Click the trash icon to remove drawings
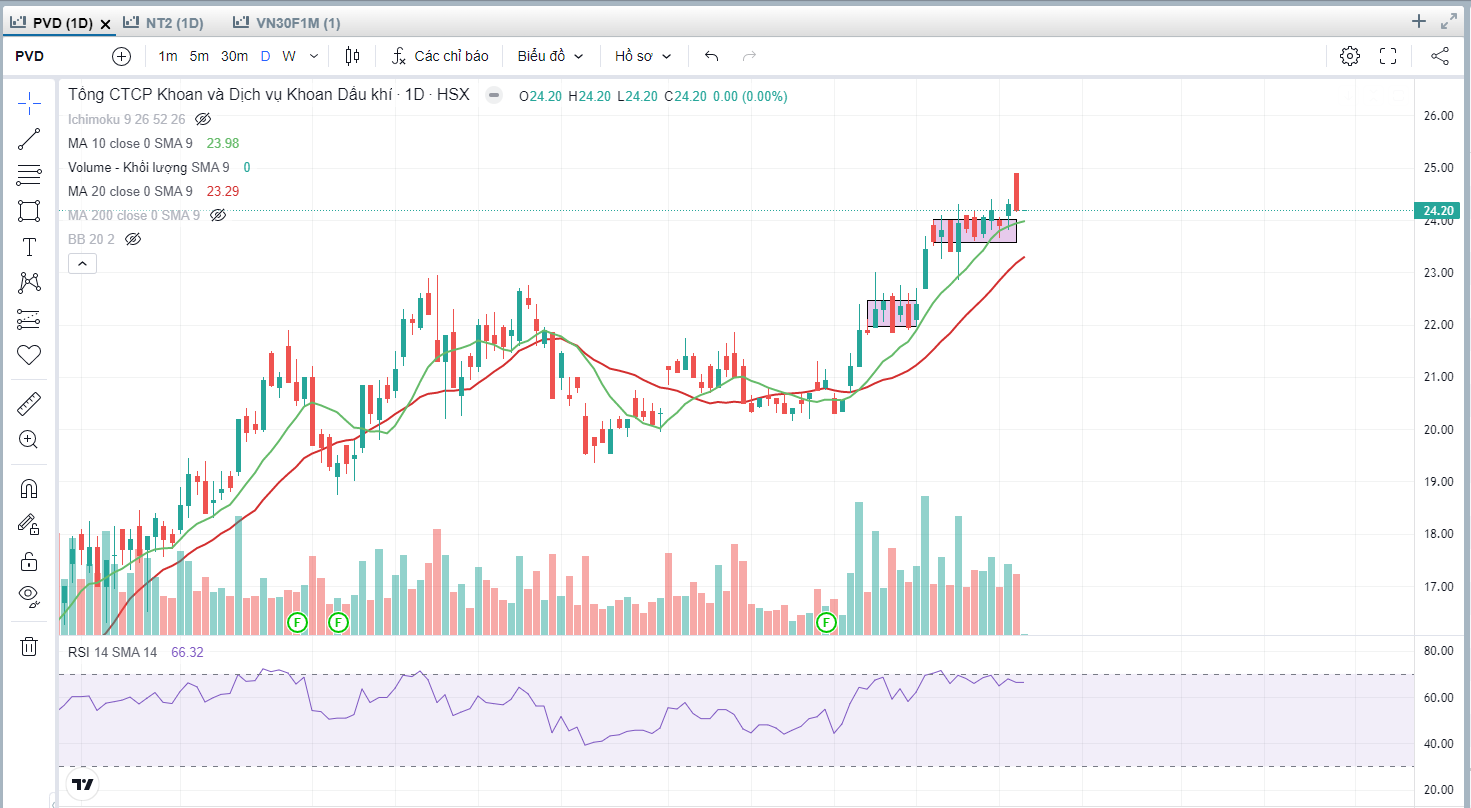Screen dimensions: 1471x808 29,646
